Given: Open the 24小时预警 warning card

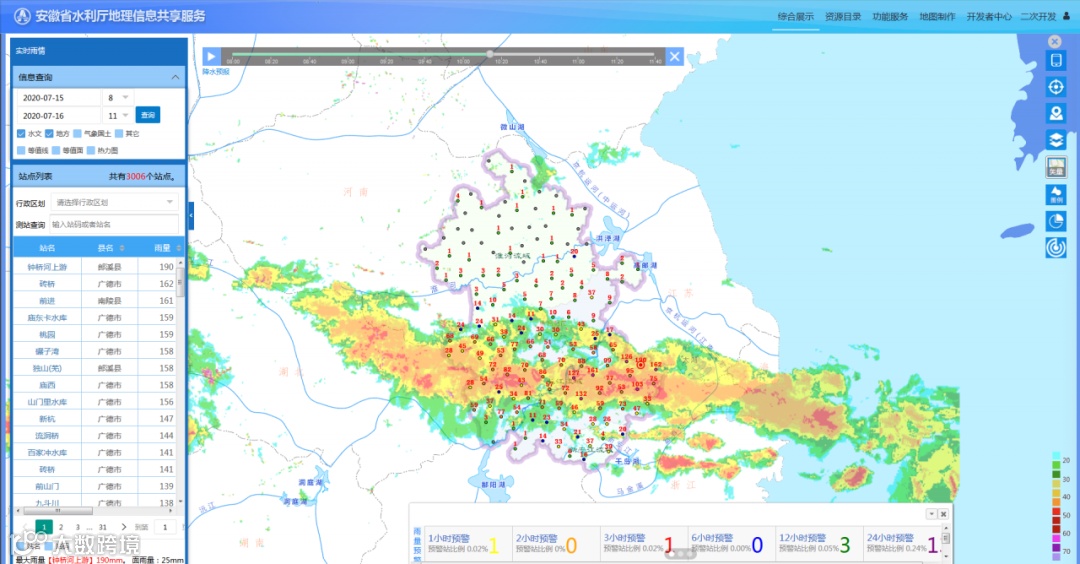Looking at the screenshot, I should tap(901, 543).
